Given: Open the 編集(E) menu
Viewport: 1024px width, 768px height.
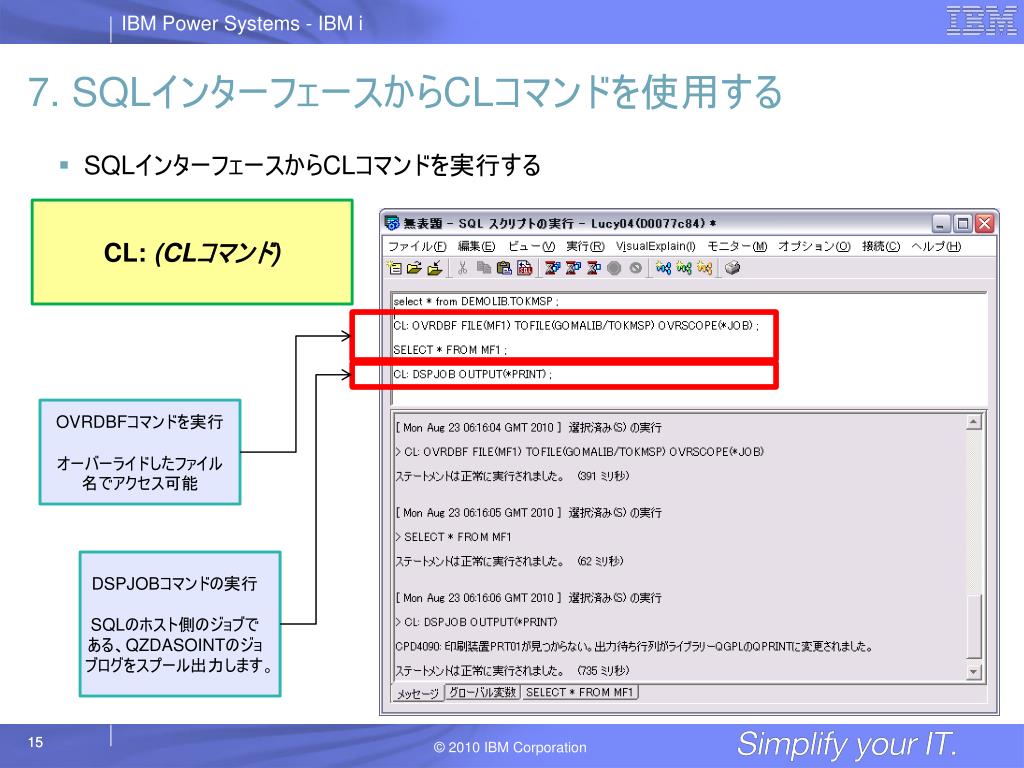Looking at the screenshot, I should point(476,246).
